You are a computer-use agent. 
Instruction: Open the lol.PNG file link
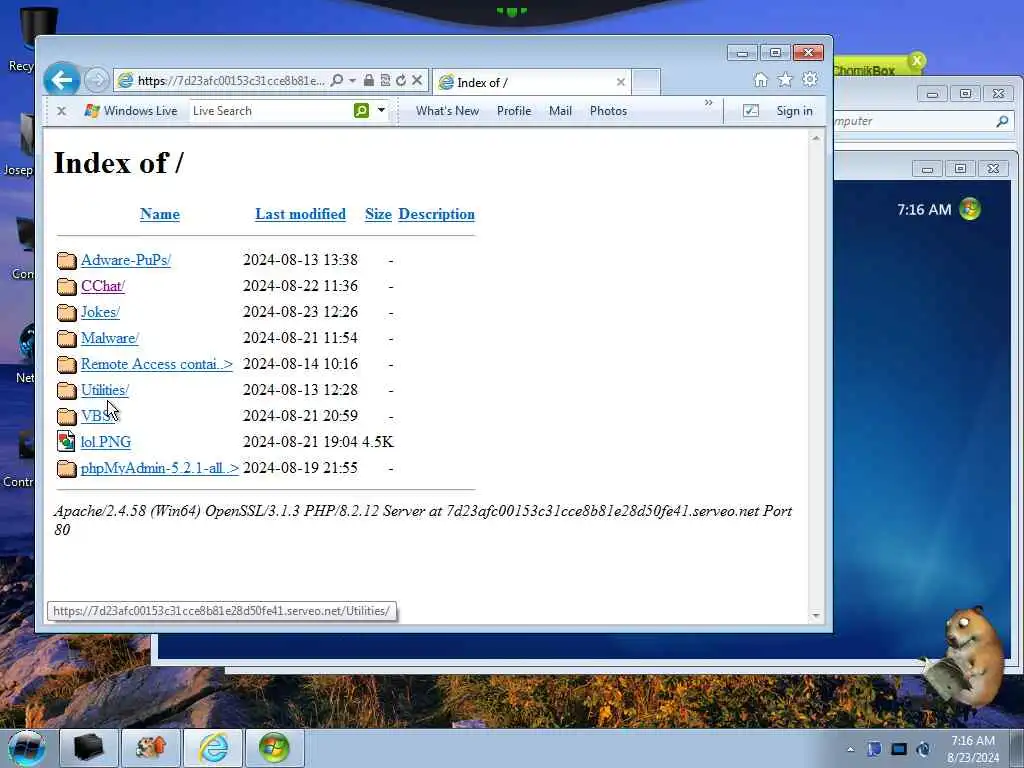[106, 442]
